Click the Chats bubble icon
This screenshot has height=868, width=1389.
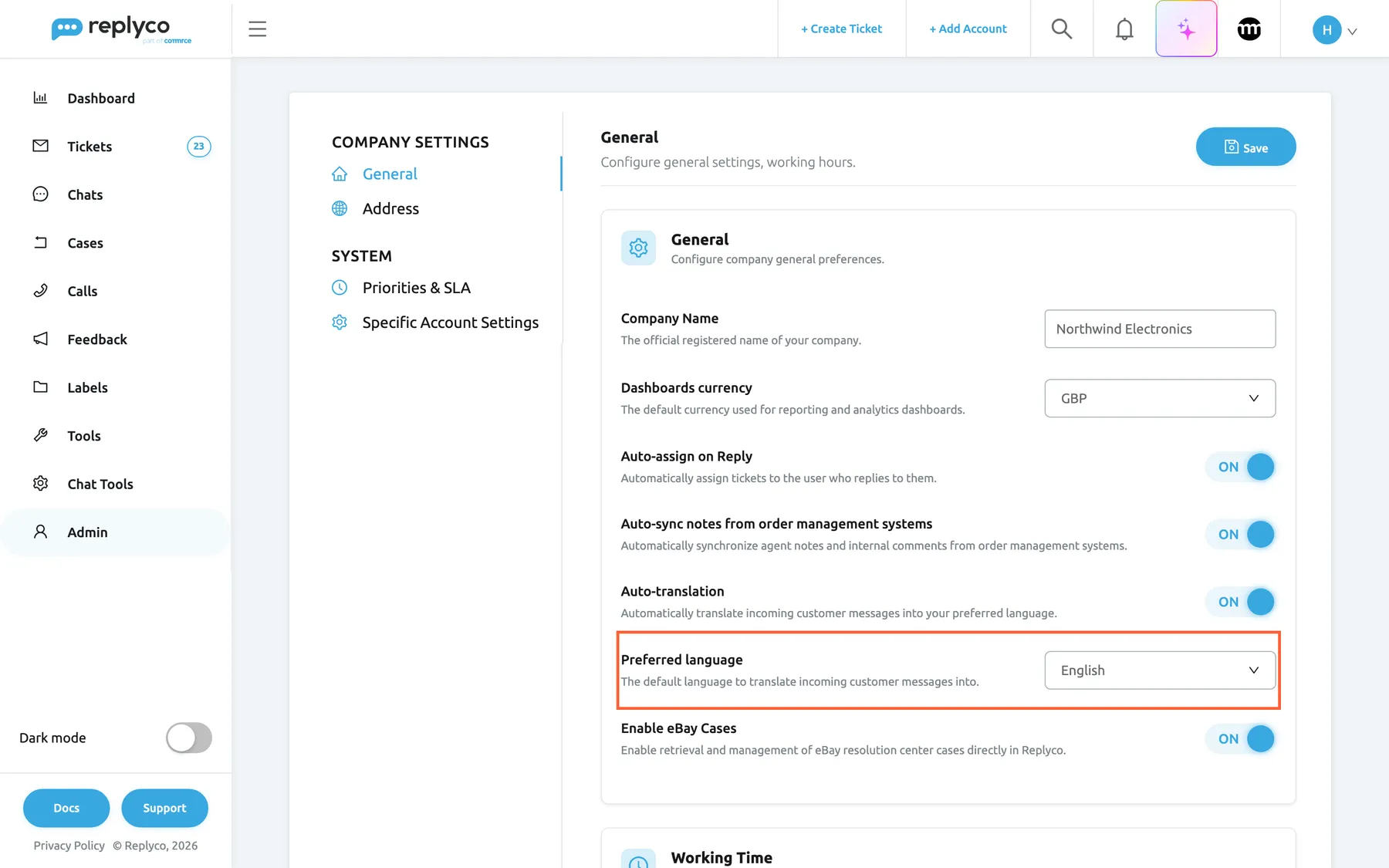click(x=41, y=194)
